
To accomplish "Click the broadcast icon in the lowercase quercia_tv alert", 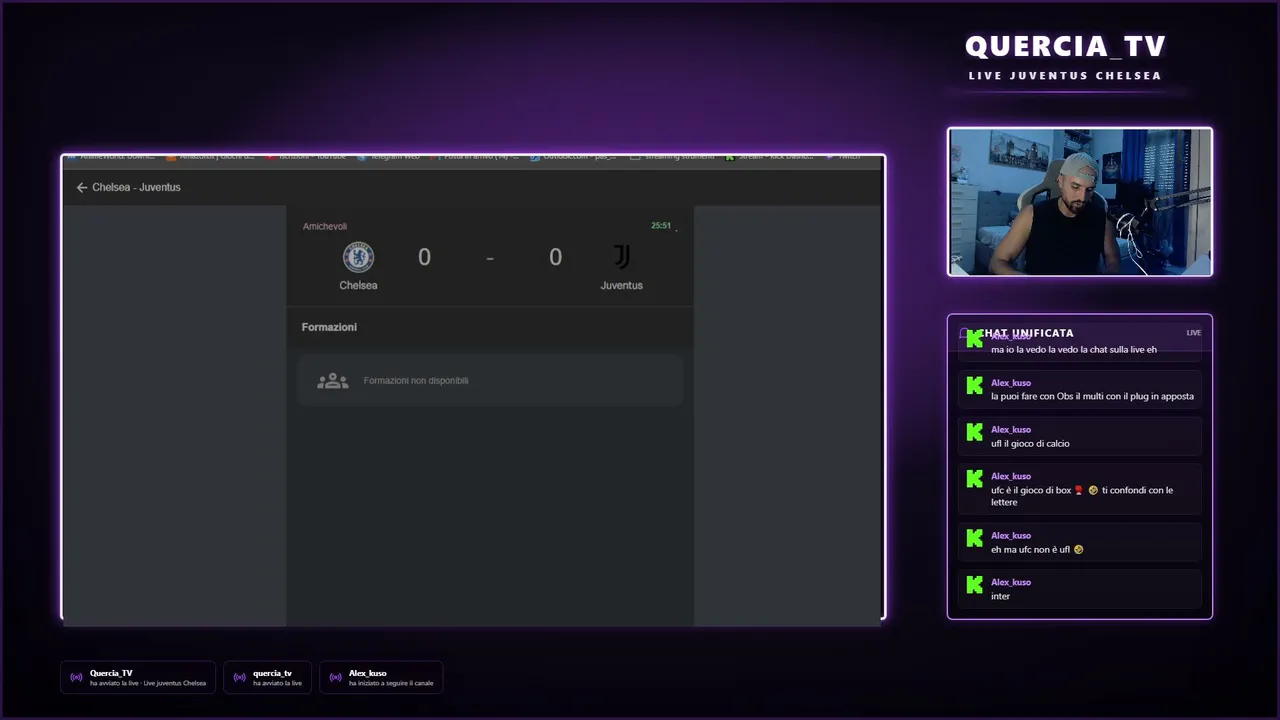I will pos(239,678).
